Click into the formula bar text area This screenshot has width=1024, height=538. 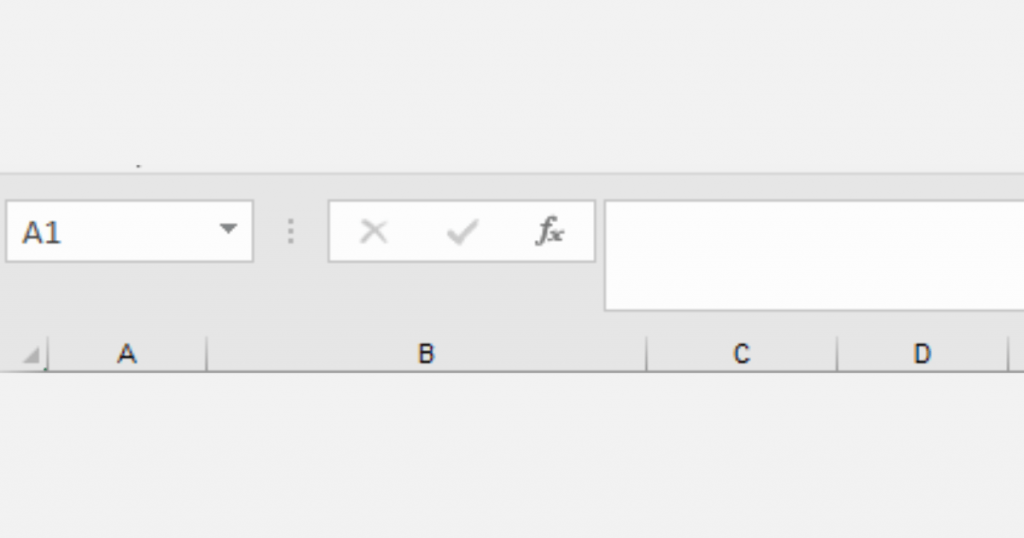pos(810,255)
